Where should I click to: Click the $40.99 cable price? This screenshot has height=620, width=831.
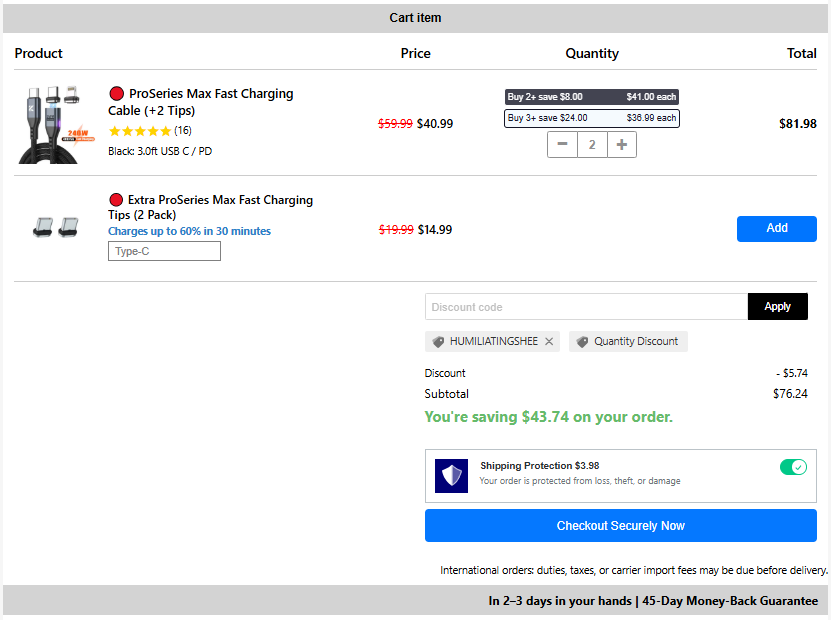coord(435,123)
